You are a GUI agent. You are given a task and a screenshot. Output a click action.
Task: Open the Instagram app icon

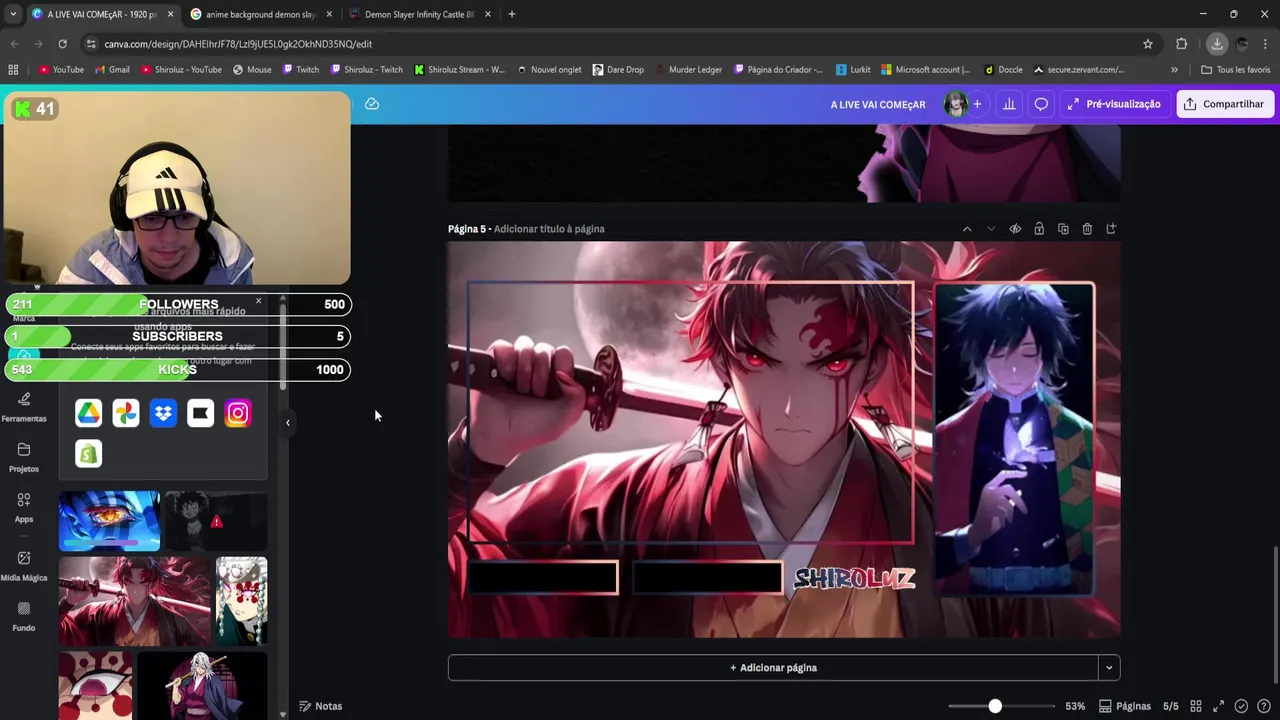point(238,413)
